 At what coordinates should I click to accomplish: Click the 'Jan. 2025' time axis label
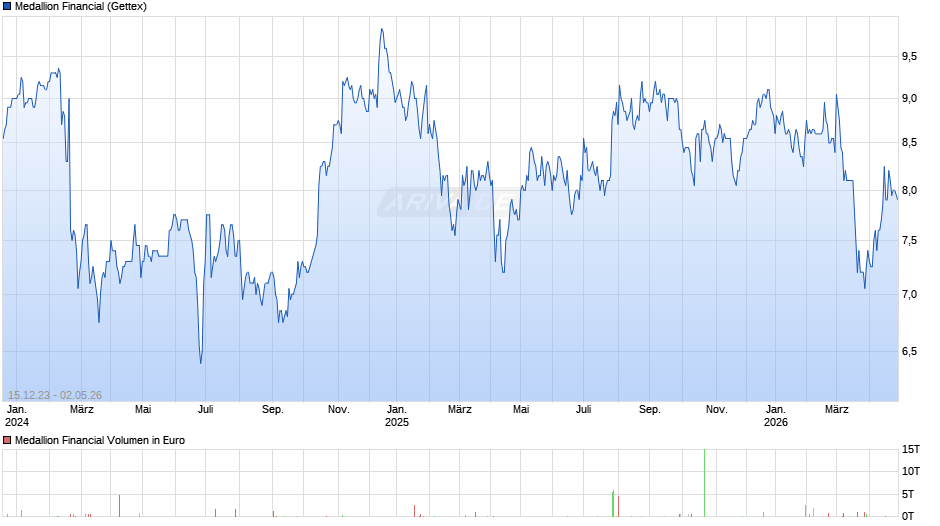[x=397, y=416]
